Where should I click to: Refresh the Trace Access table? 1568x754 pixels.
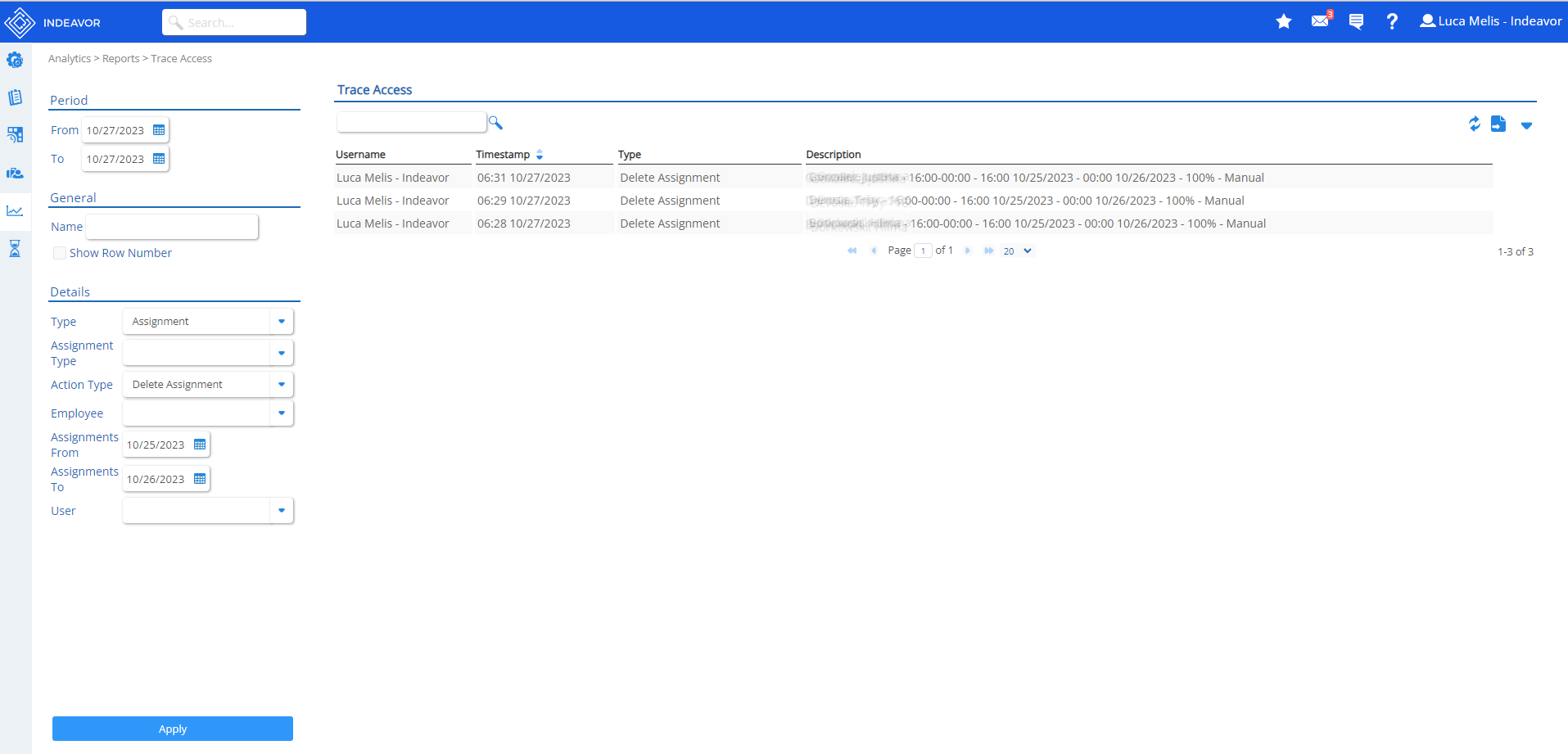pyautogui.click(x=1474, y=124)
